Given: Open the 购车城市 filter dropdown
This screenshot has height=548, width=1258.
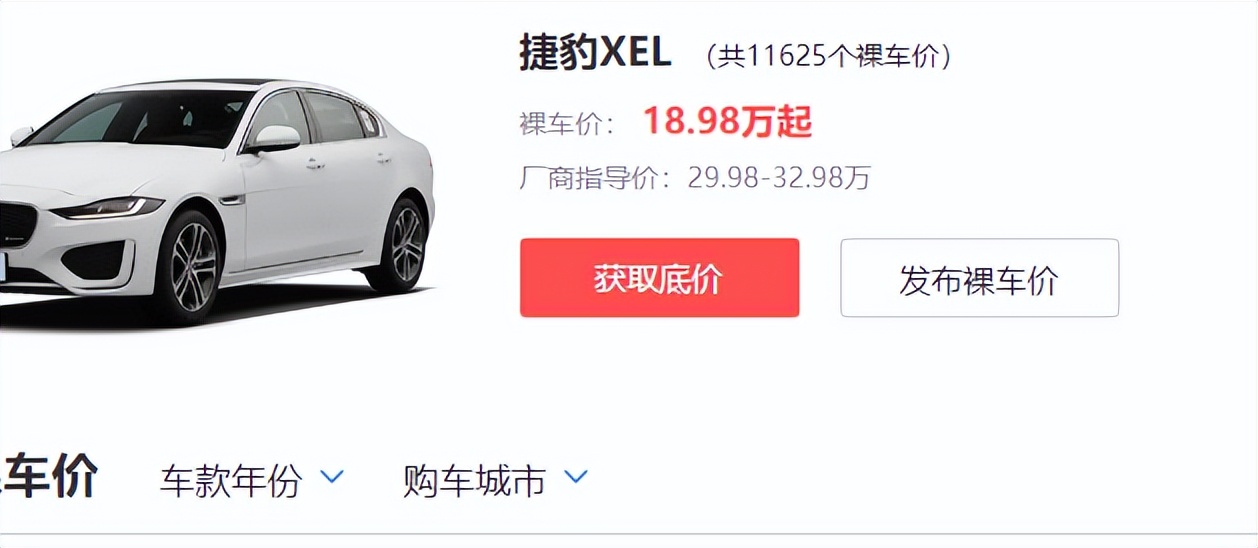Looking at the screenshot, I should coord(495,481).
